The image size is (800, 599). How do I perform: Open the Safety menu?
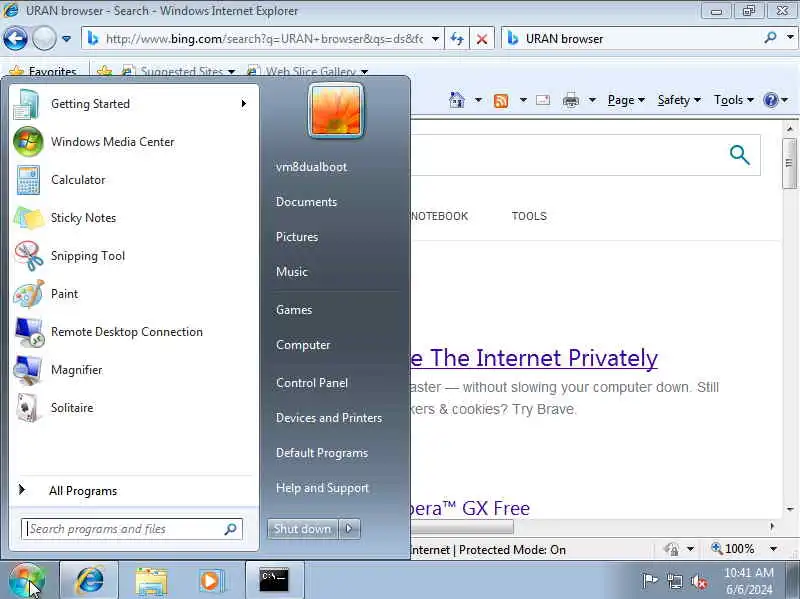pos(679,100)
